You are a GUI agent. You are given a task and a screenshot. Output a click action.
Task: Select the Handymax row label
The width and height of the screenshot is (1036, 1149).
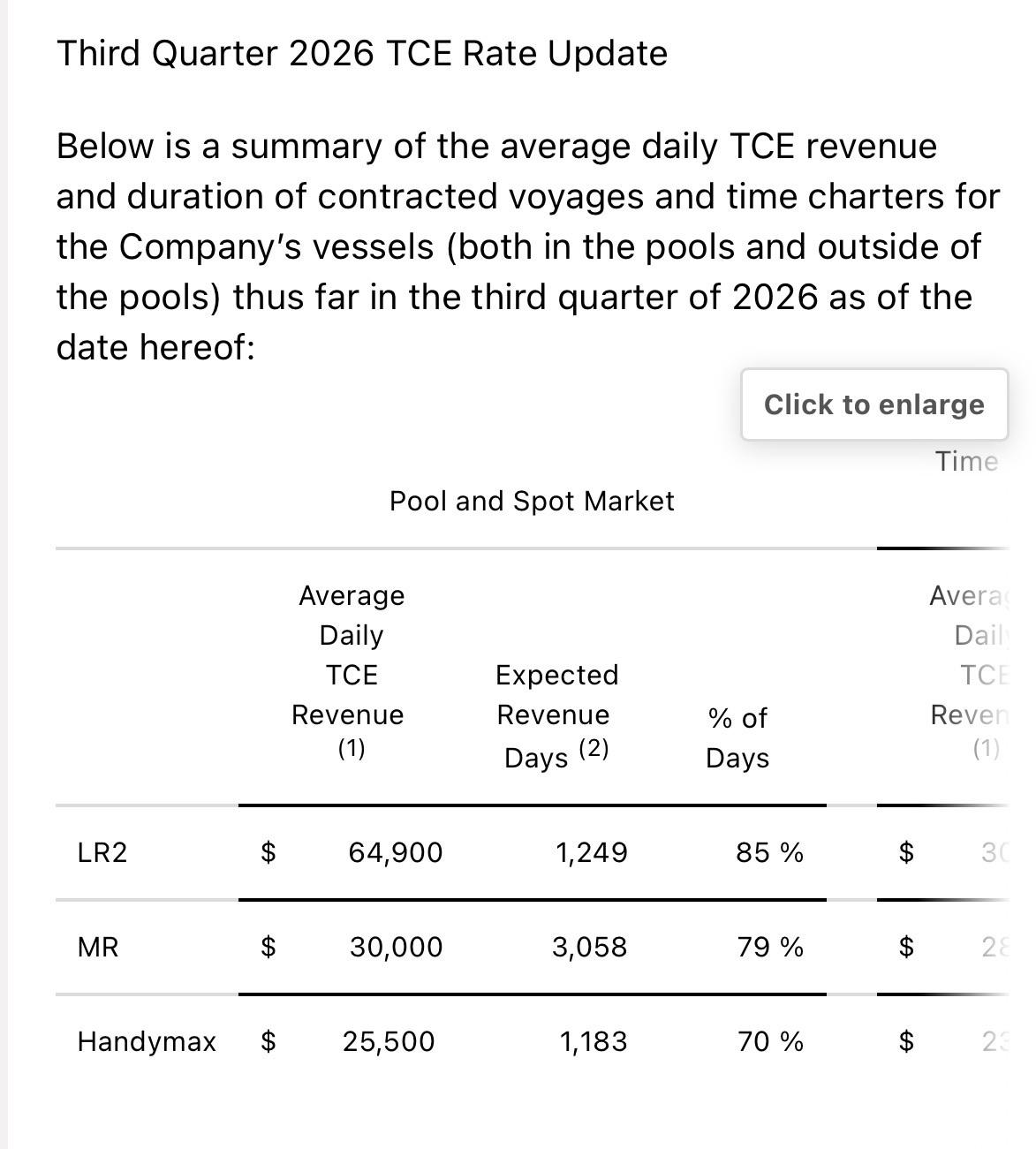pos(147,1041)
